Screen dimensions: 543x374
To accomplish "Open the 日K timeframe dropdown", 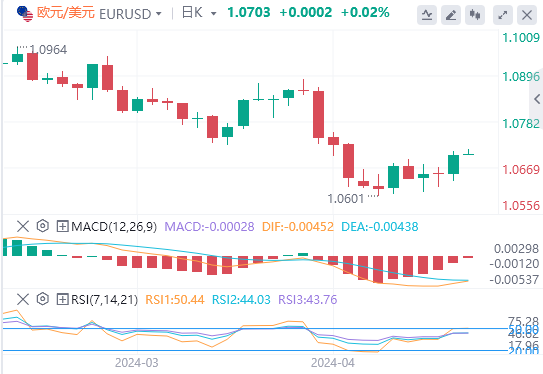I will (x=199, y=13).
